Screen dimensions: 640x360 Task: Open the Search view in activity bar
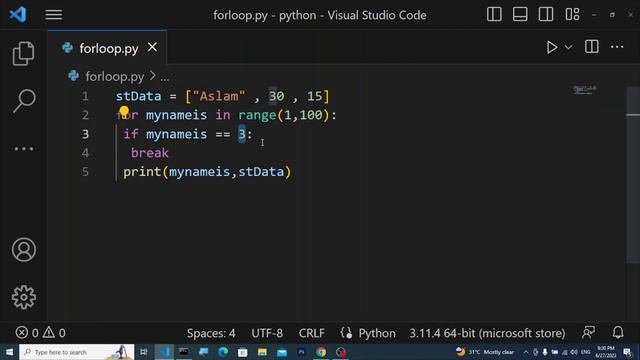(x=24, y=100)
